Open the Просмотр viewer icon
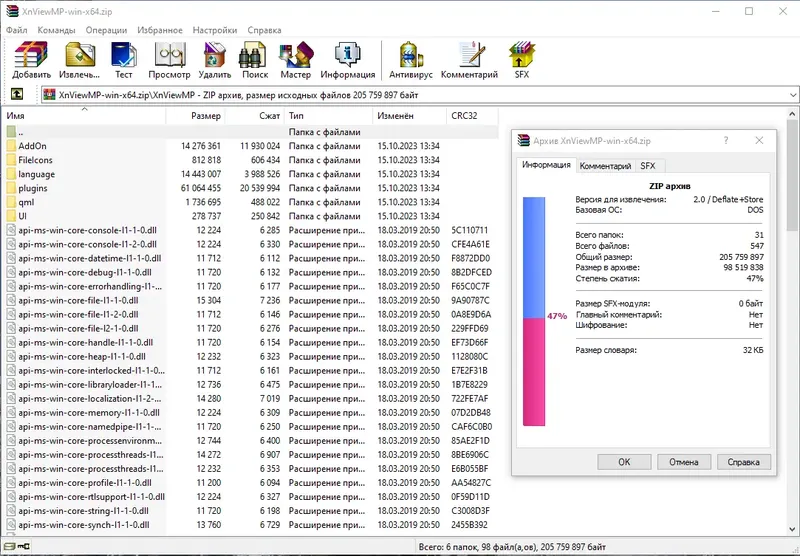The image size is (800, 556). tap(169, 55)
